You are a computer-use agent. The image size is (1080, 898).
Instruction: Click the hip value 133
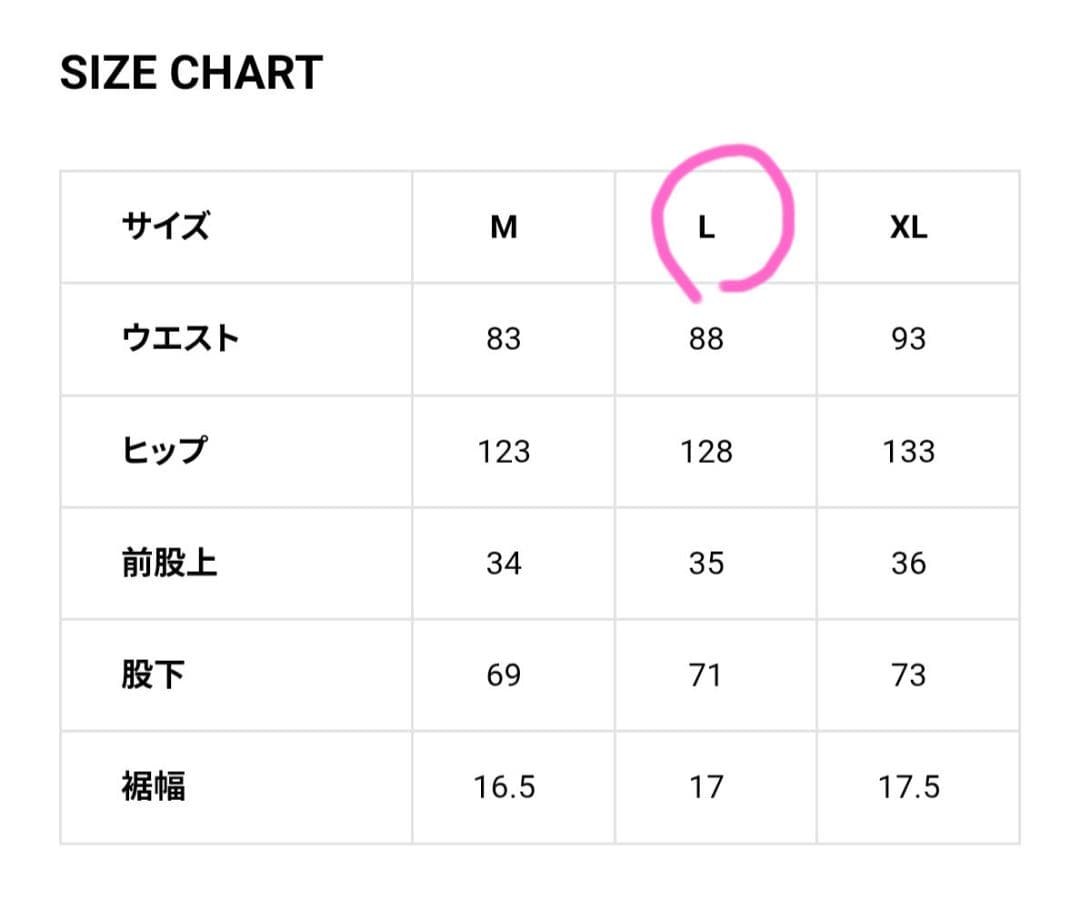[x=908, y=452]
